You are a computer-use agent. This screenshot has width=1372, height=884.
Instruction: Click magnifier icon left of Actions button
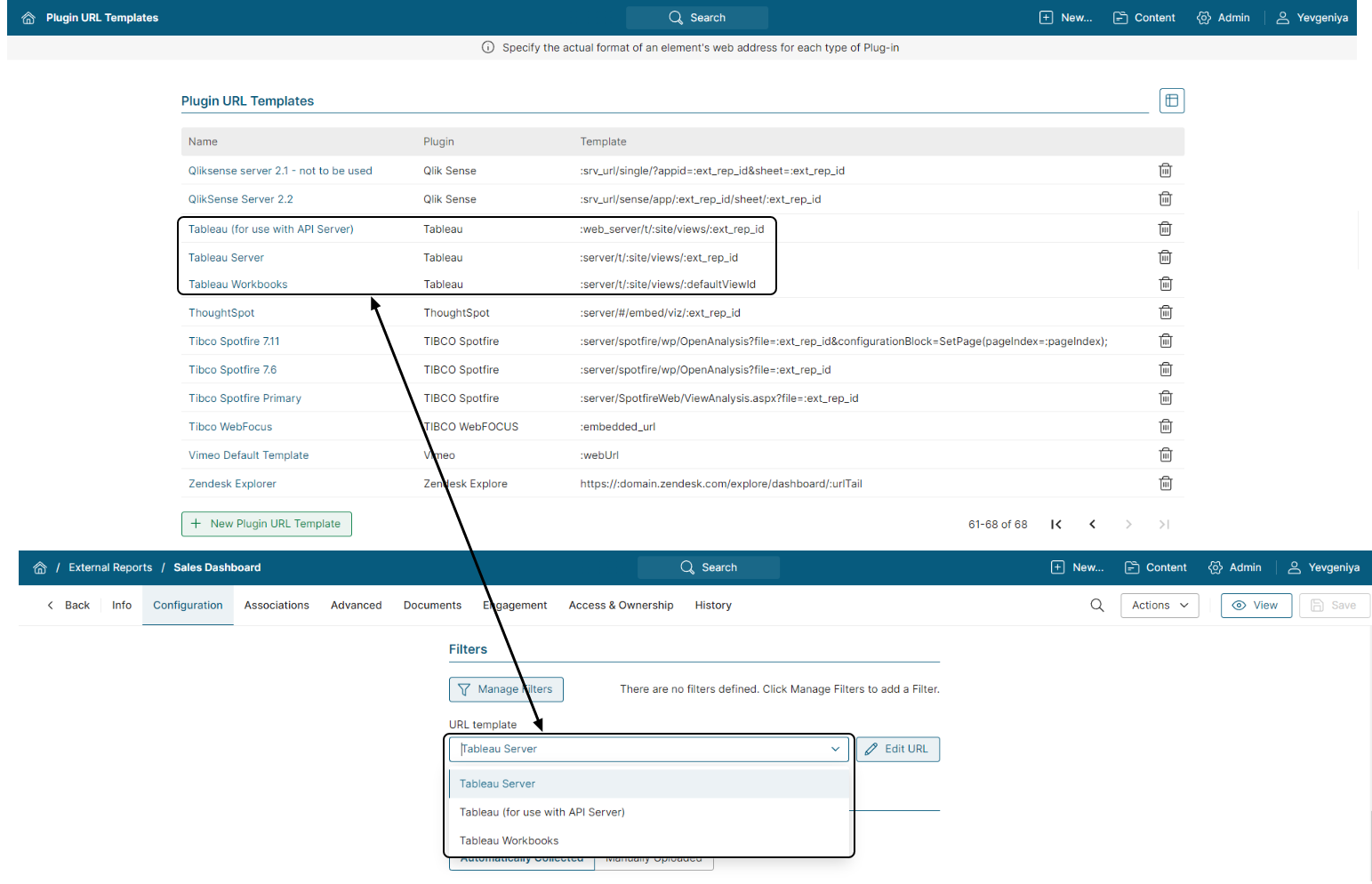tap(1097, 606)
